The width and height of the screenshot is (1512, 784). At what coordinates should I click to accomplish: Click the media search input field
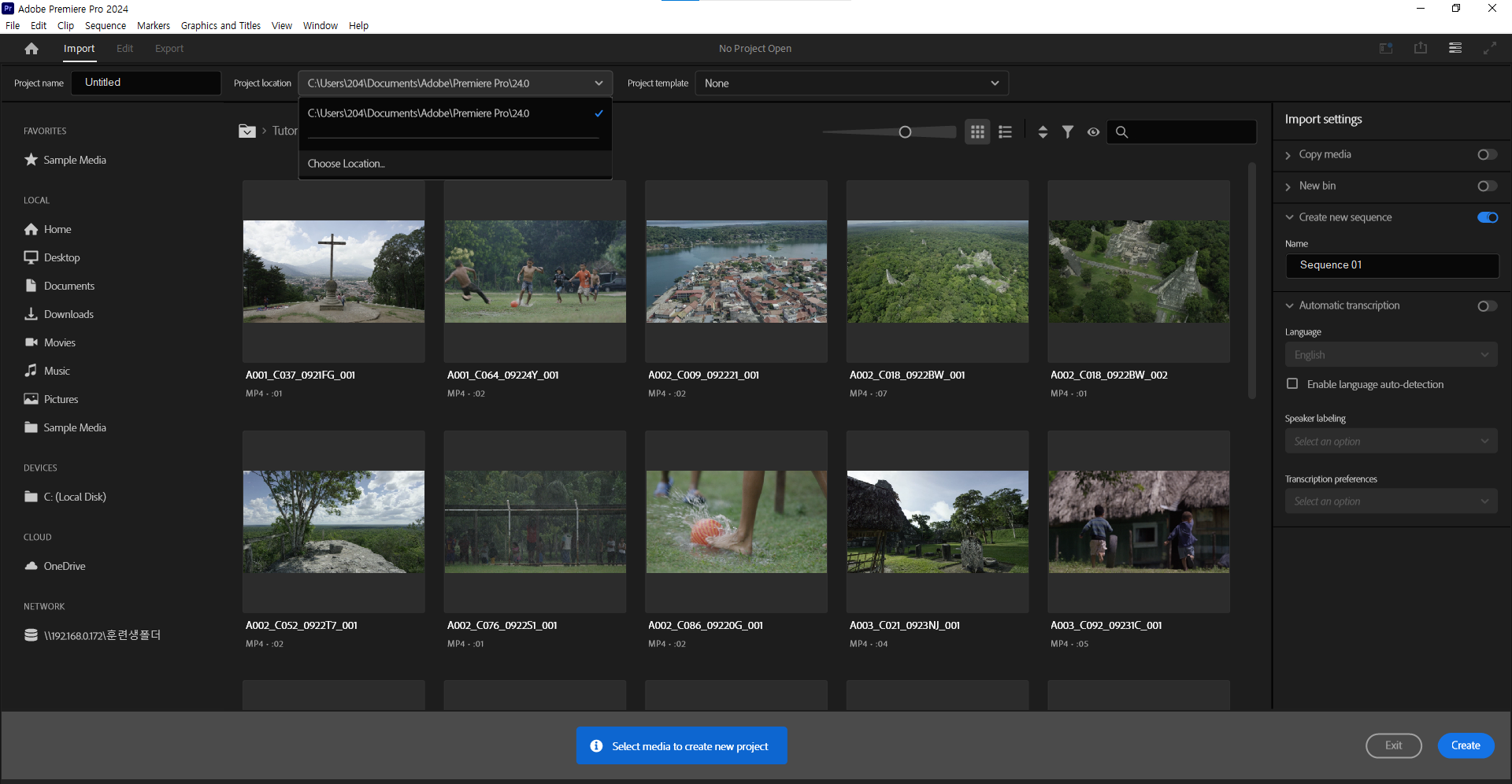[1181, 132]
